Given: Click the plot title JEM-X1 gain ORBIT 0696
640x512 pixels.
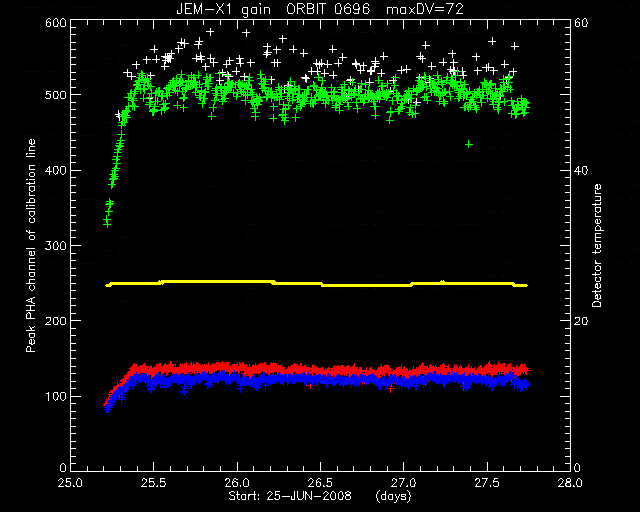Looking at the screenshot, I should (273, 9).
